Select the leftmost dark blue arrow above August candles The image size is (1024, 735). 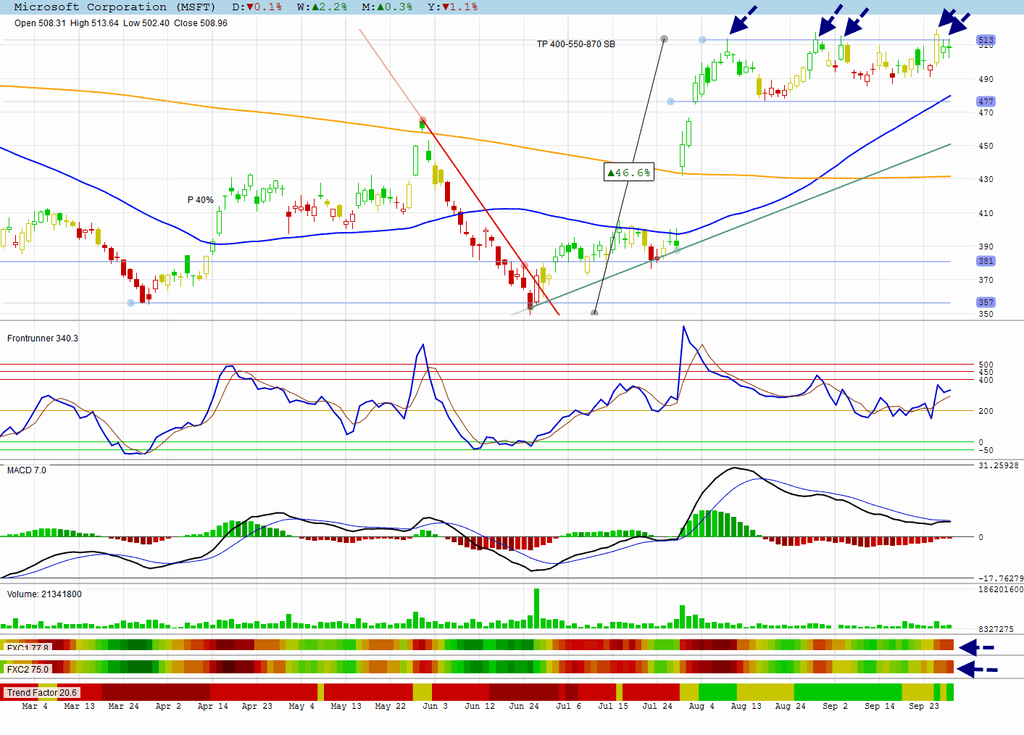pos(743,20)
